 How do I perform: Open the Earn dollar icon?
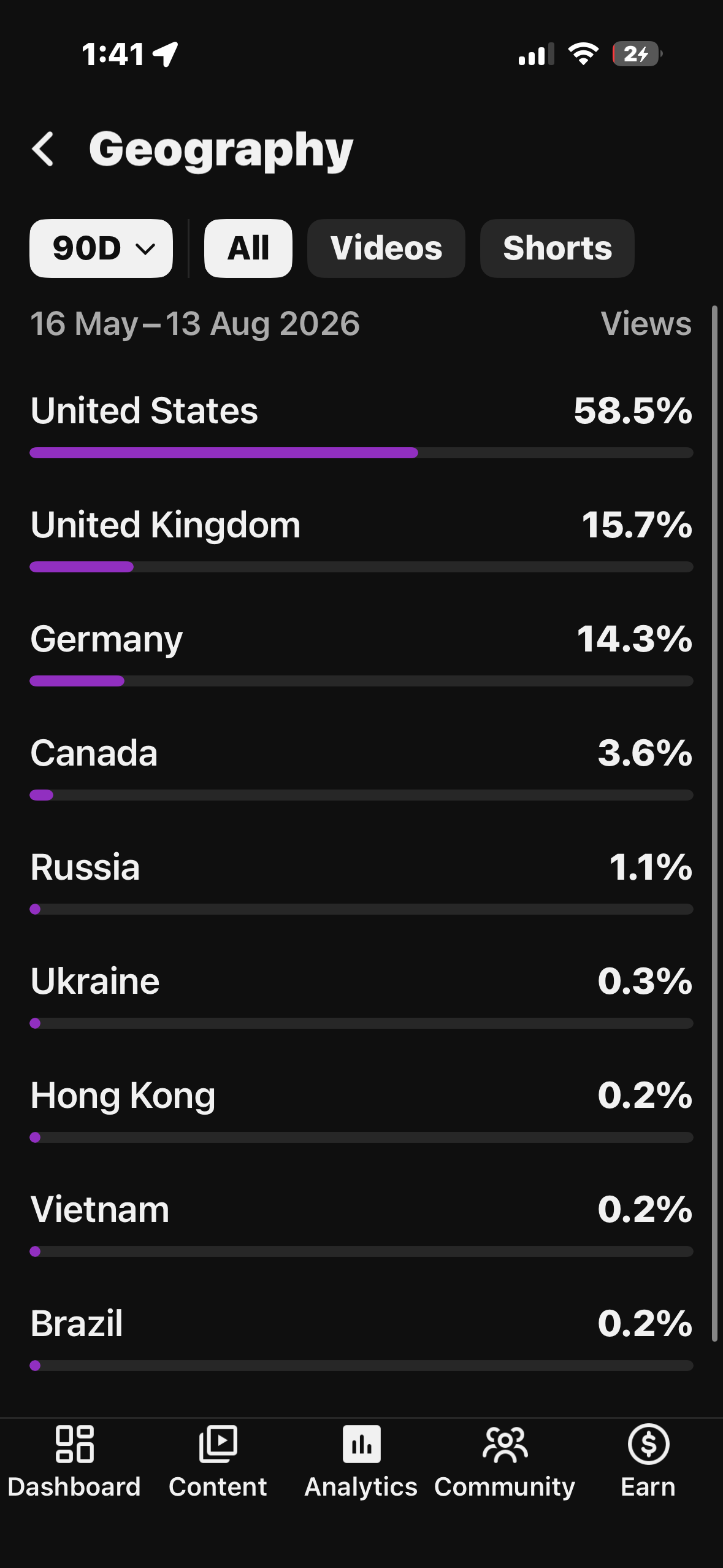click(648, 1444)
